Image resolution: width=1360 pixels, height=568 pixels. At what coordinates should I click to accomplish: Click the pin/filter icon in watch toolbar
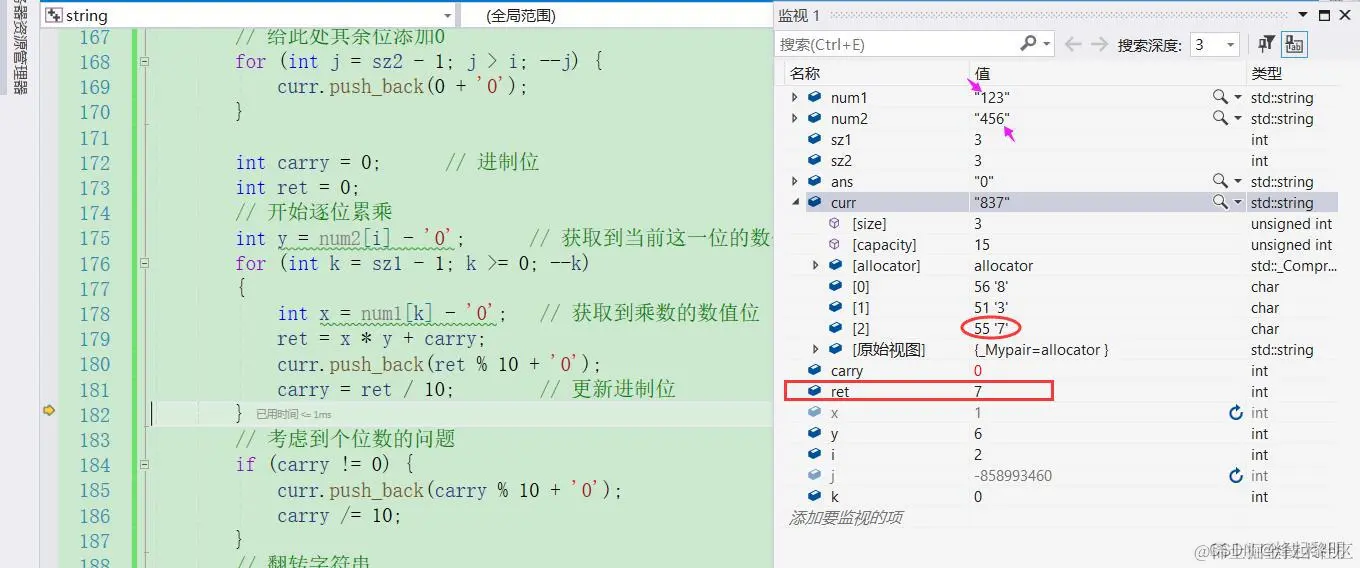click(1267, 44)
